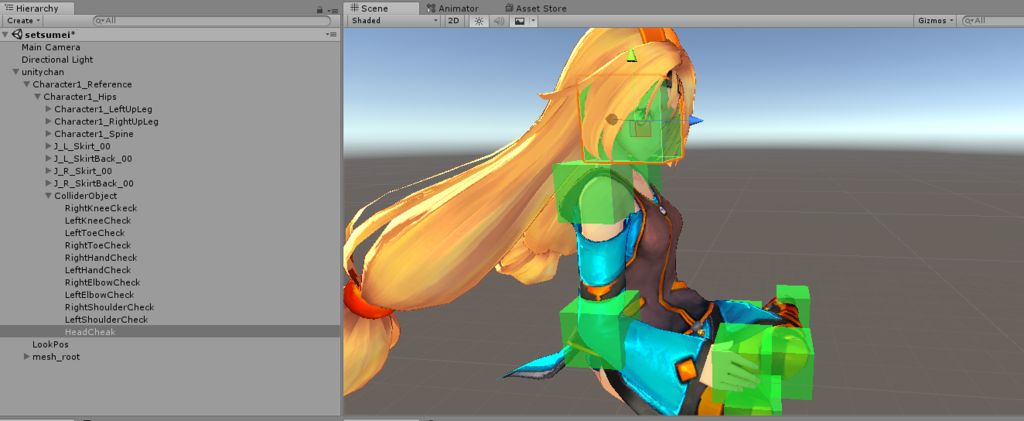Toggle scene lighting with the sun icon
The width and height of the screenshot is (1024, 421).
[x=479, y=21]
